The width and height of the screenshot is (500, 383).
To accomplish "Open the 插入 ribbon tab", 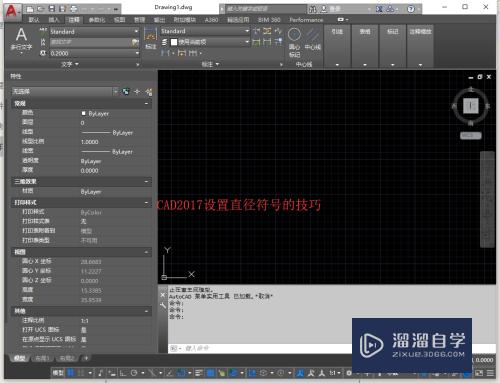I will point(54,20).
